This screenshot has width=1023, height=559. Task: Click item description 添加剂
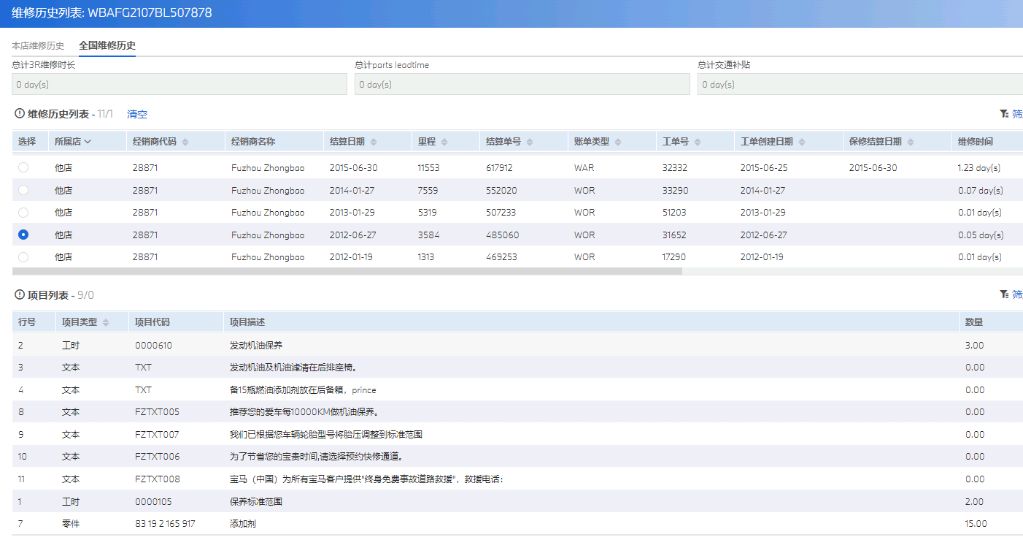pos(243,524)
